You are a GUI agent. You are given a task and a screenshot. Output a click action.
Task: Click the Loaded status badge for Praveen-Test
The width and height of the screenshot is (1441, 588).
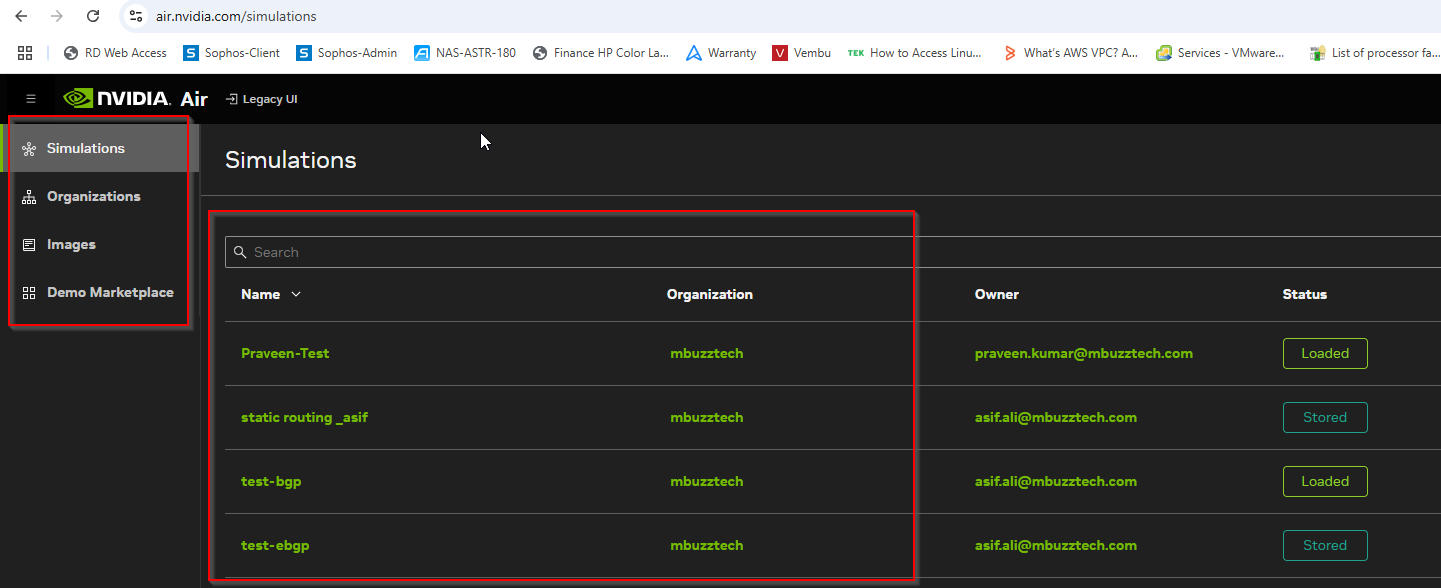(x=1325, y=353)
